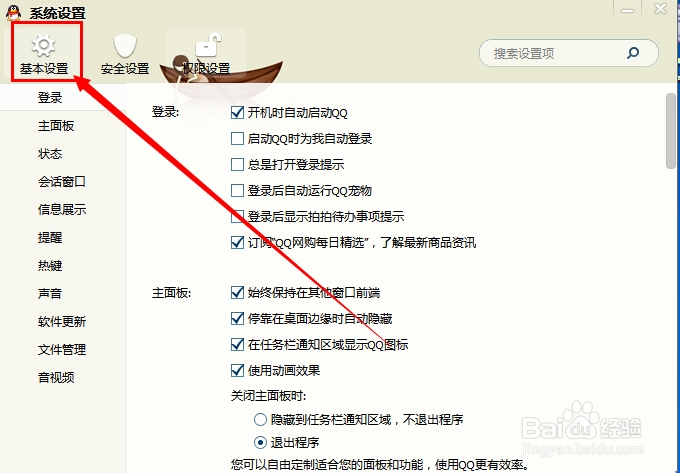Click the vertical scrollbar thumb
680x473 pixels.
coord(670,130)
